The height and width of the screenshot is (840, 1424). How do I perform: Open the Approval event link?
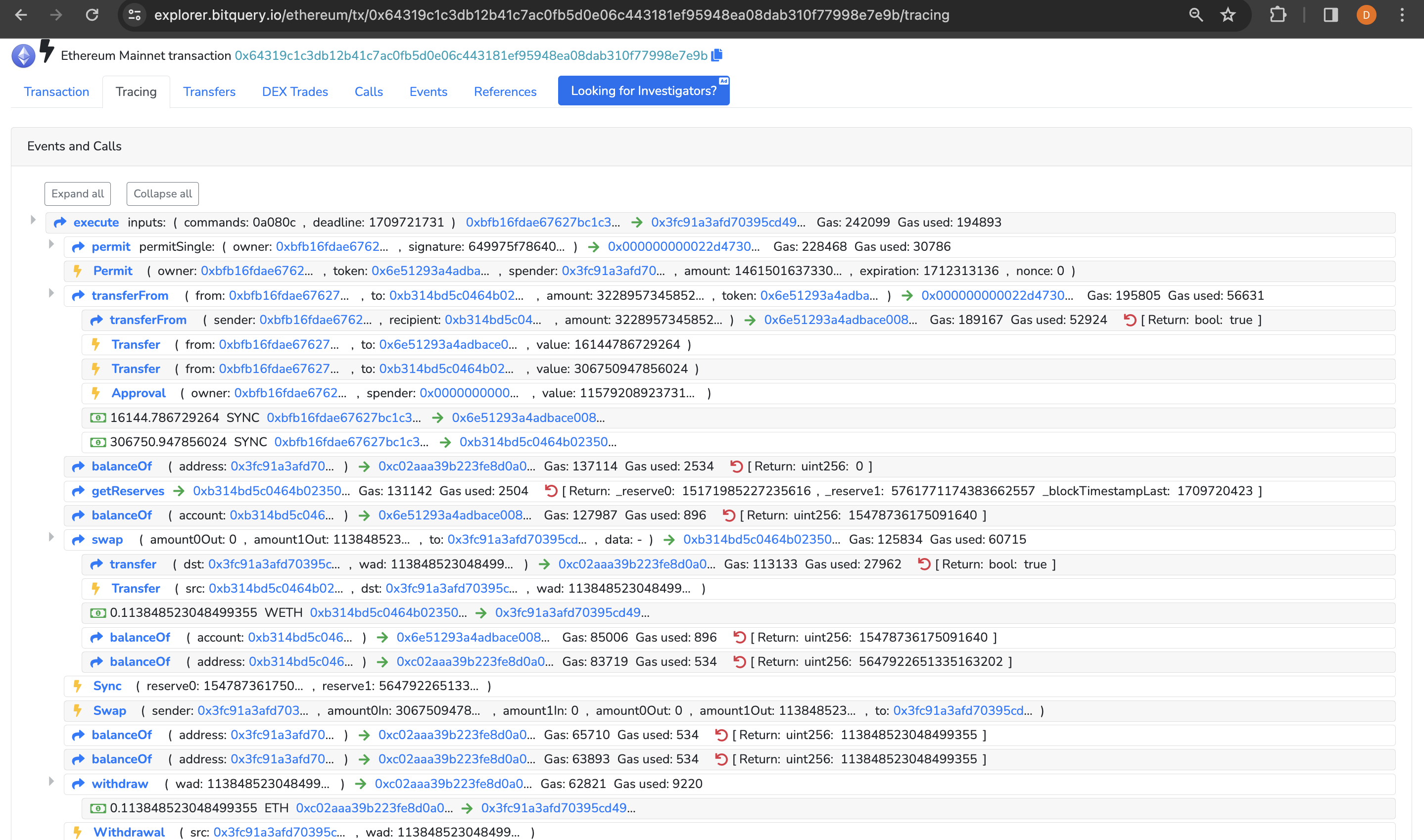pyautogui.click(x=139, y=393)
